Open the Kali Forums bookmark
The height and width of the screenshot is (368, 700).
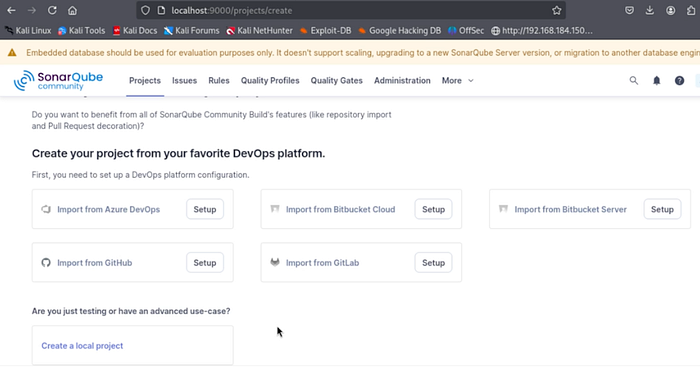coord(192,30)
